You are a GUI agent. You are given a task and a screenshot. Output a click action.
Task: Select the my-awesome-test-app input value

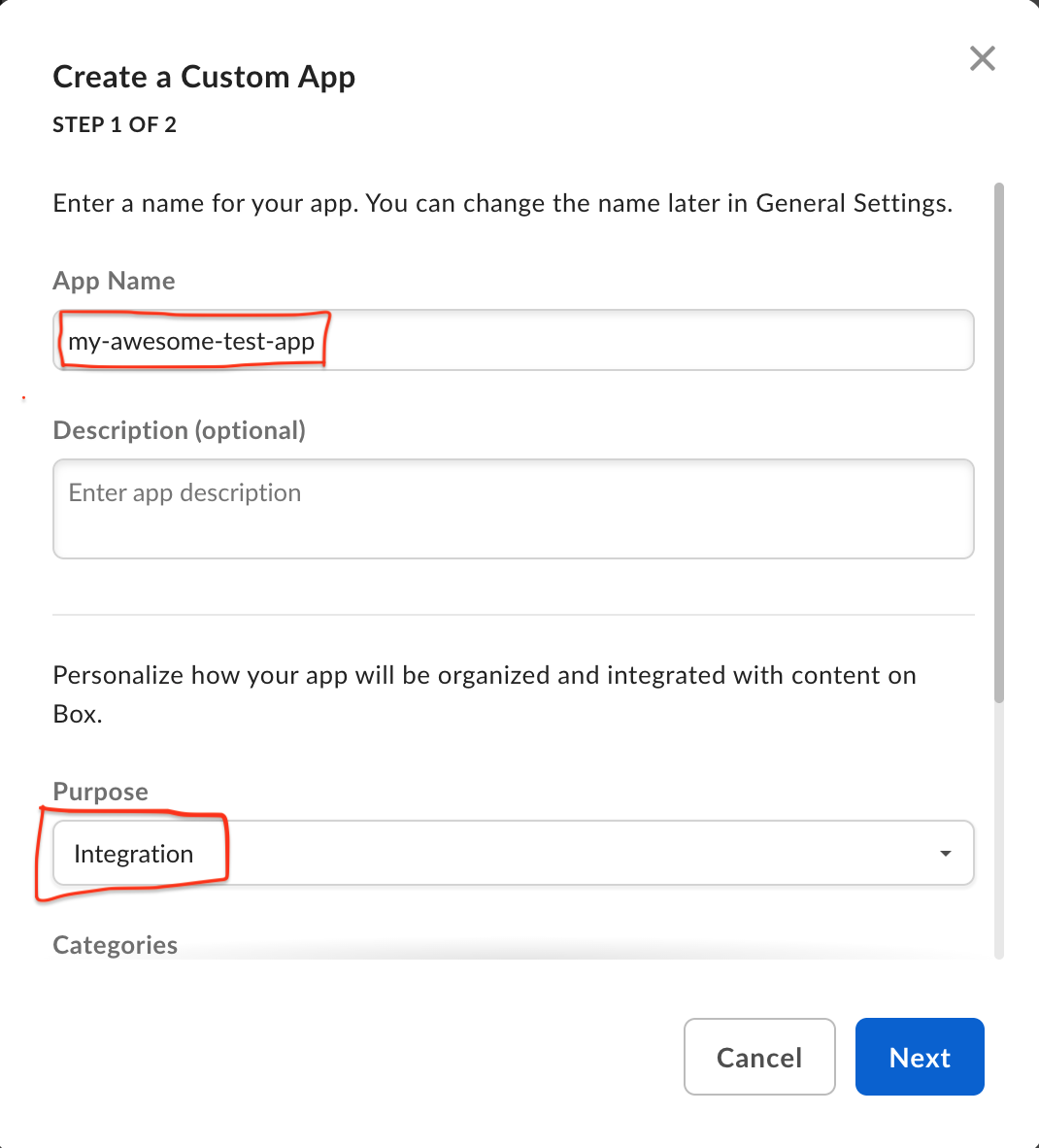(190, 340)
